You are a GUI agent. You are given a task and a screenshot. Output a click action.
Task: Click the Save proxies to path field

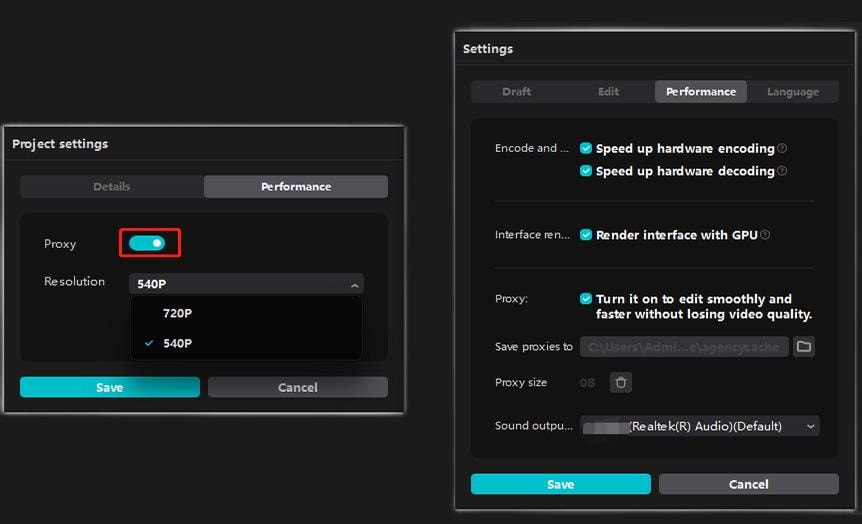click(x=684, y=346)
